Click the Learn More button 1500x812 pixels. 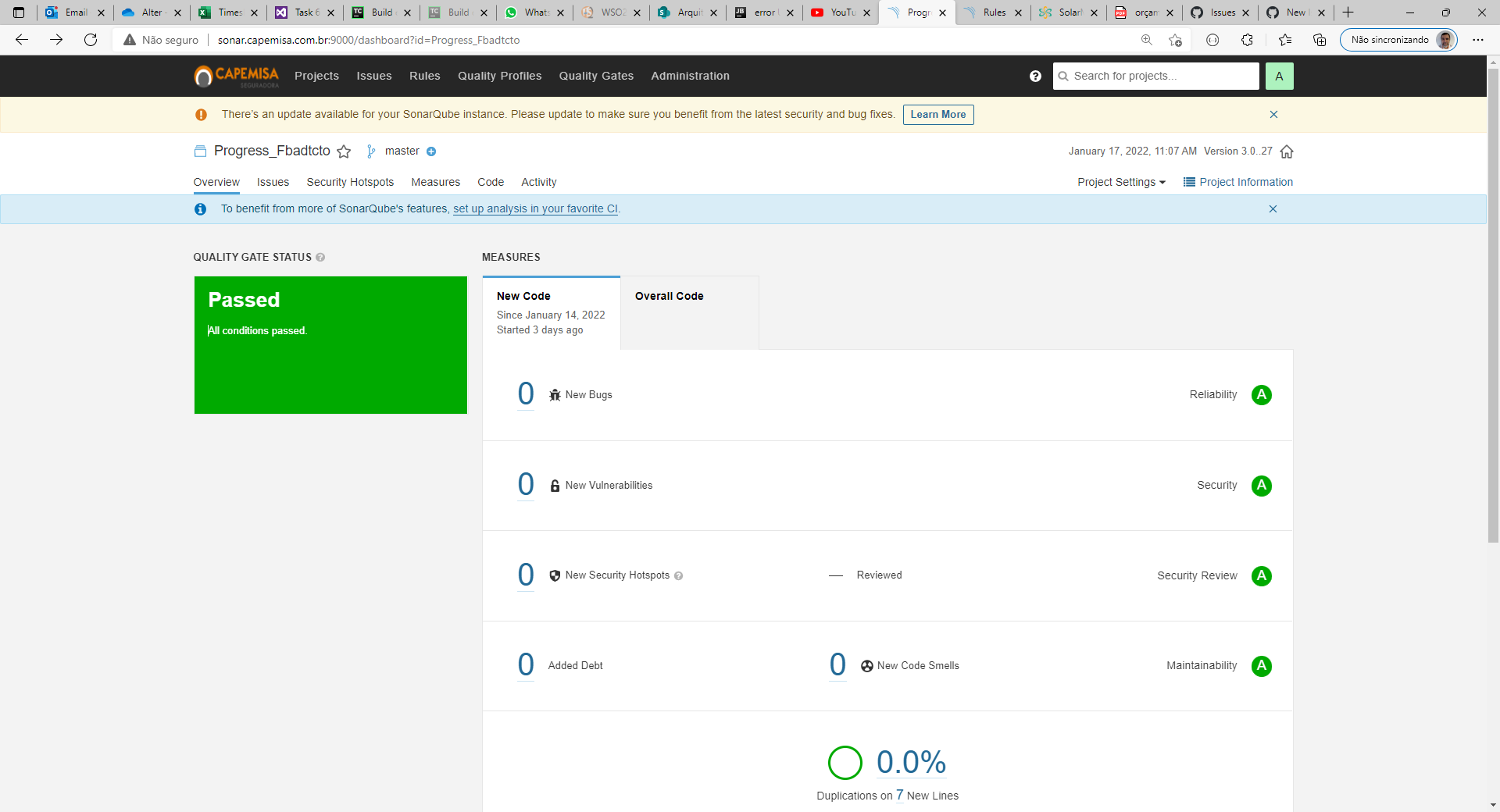tap(937, 114)
